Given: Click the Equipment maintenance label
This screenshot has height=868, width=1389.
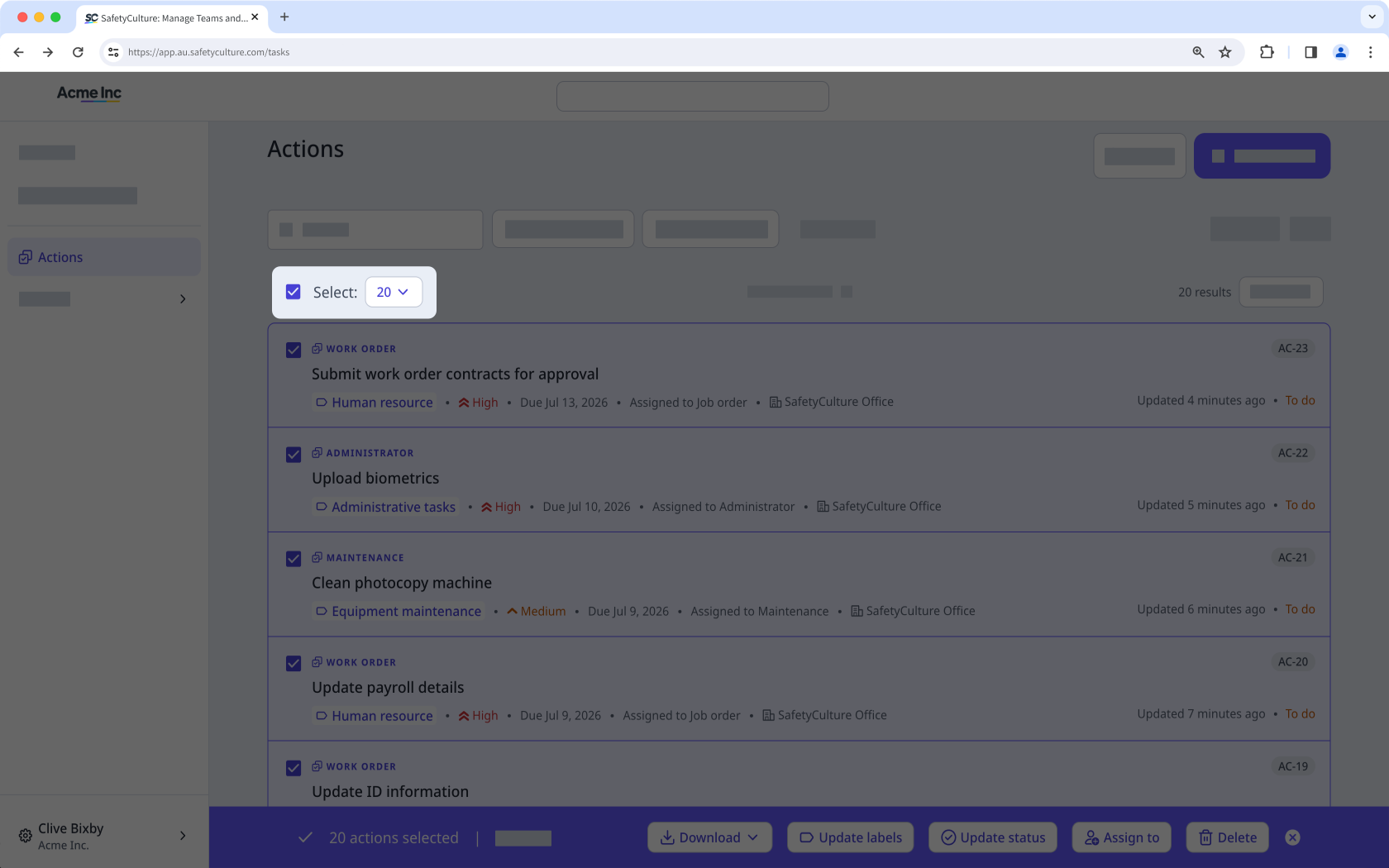Looking at the screenshot, I should pyautogui.click(x=399, y=611).
